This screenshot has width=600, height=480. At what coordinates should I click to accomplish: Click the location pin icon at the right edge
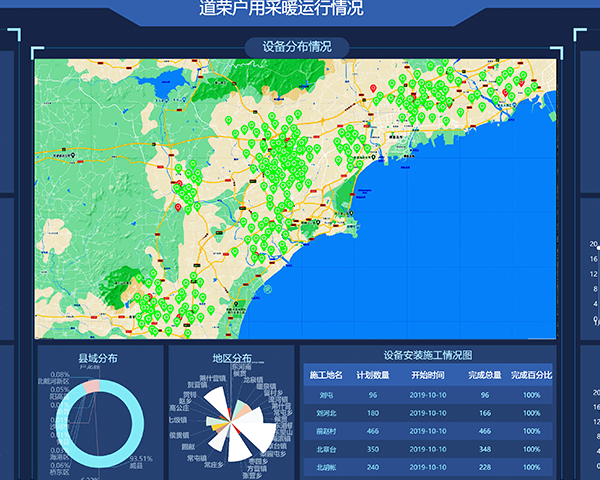[x=595, y=320]
